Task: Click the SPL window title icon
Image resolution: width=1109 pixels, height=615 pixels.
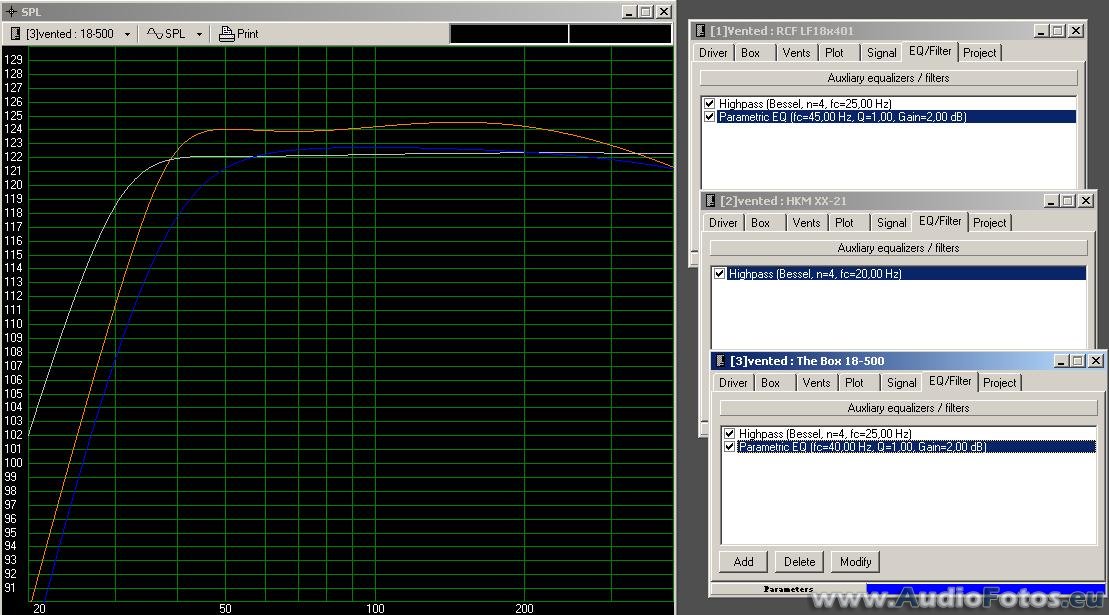Action: [11, 12]
